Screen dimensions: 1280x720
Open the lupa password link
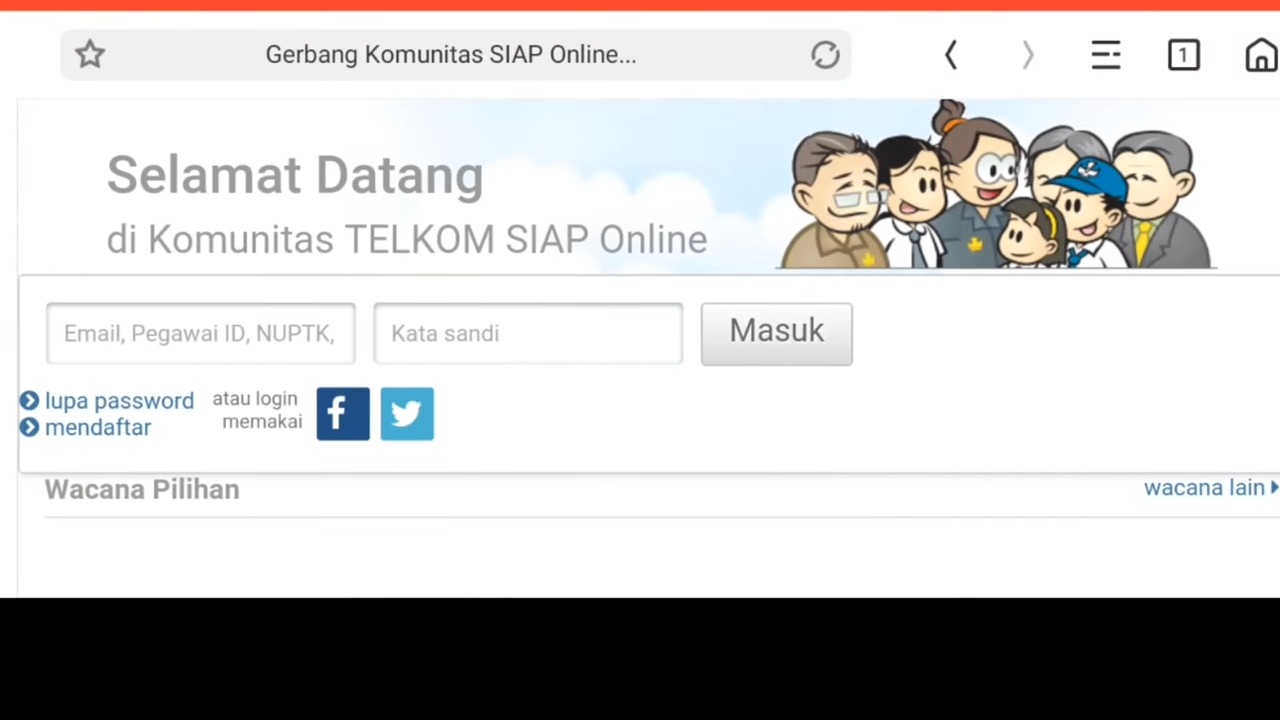(119, 401)
